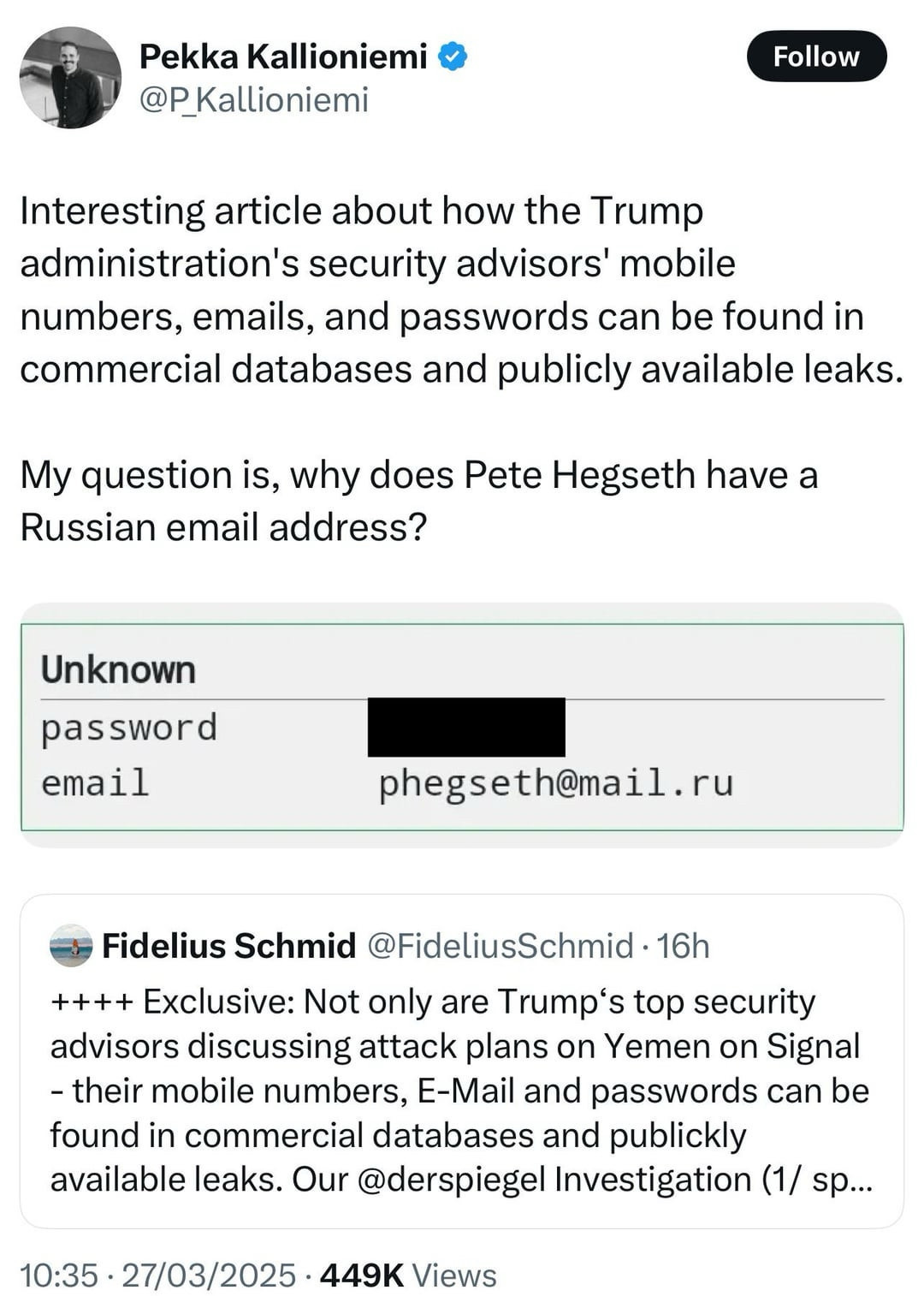Click the phegseth@mail.ru text in image
This screenshot has width=924, height=1296.
[556, 783]
